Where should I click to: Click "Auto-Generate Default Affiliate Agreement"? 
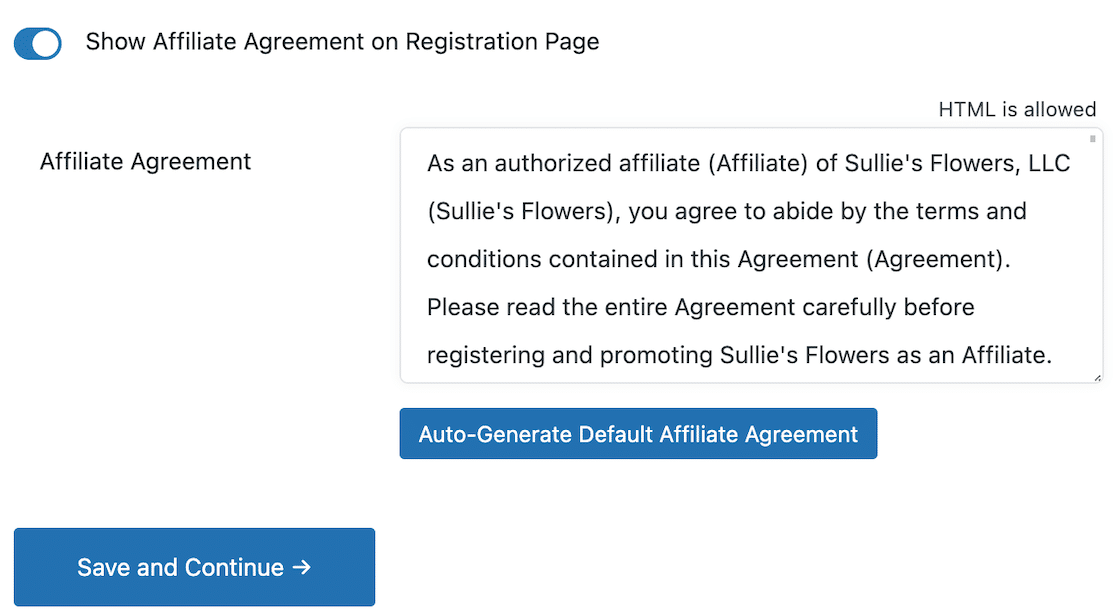(638, 434)
